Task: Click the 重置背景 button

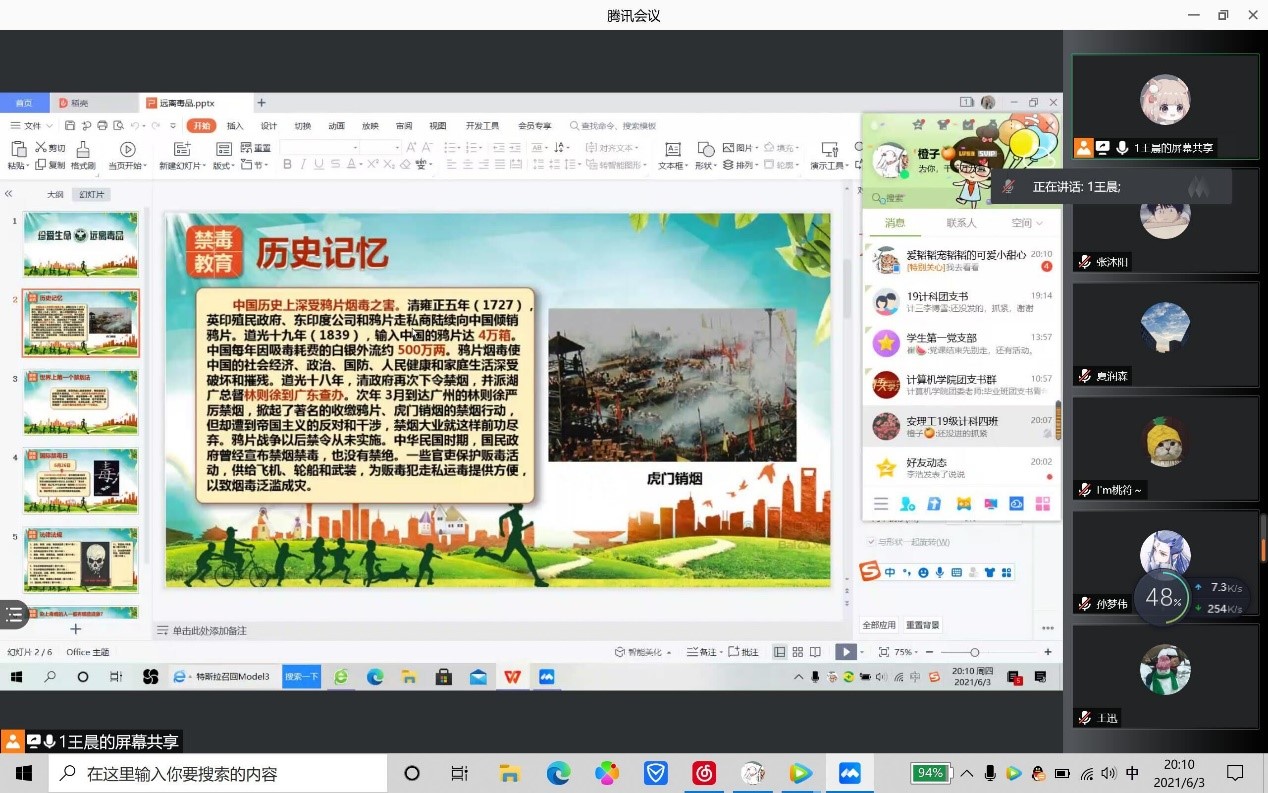Action: pos(922,625)
